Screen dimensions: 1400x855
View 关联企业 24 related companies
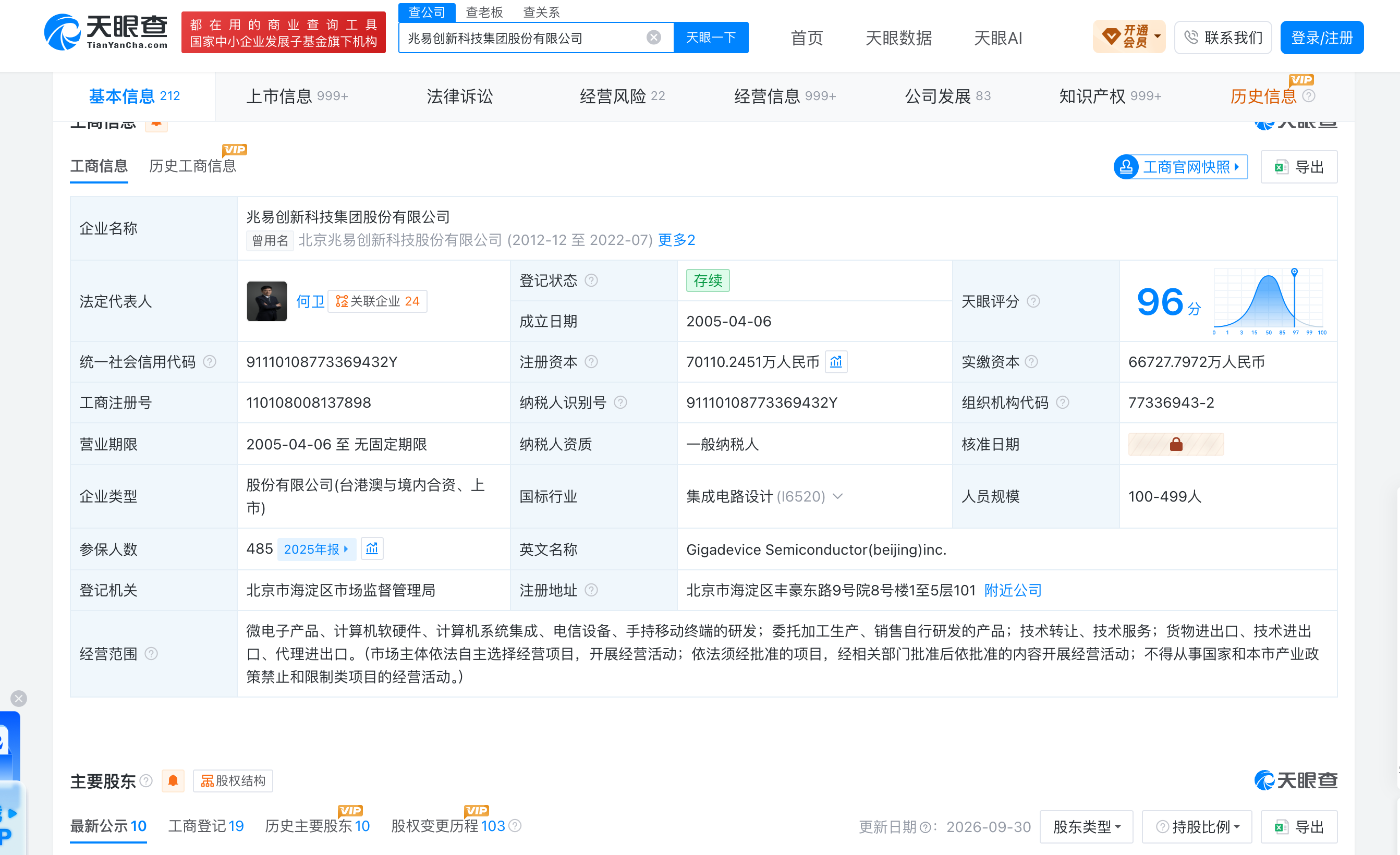(378, 301)
